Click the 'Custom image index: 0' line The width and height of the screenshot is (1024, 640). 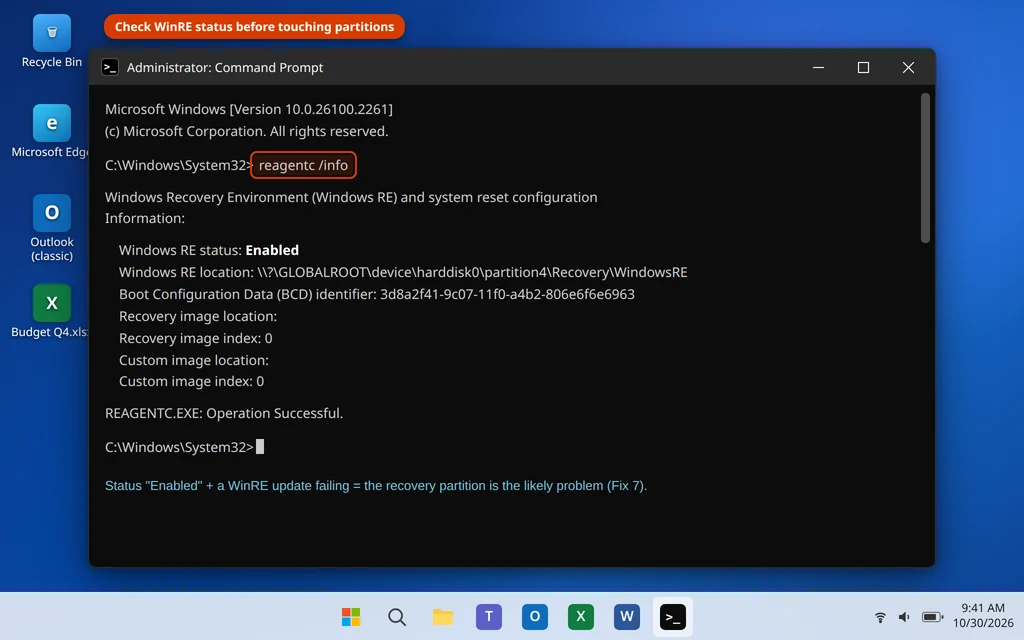click(191, 381)
